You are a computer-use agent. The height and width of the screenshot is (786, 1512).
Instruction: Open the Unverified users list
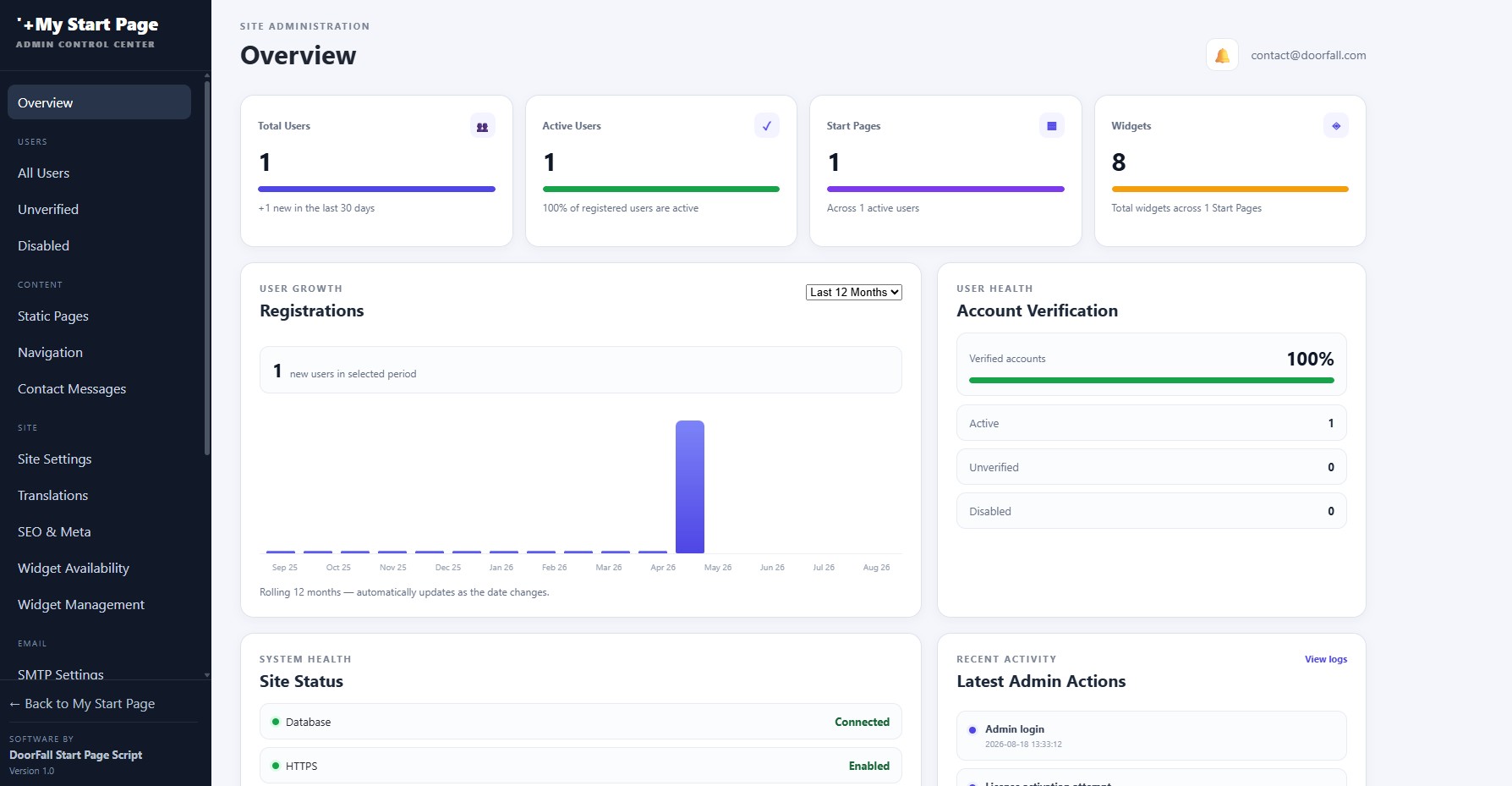[x=99, y=209]
